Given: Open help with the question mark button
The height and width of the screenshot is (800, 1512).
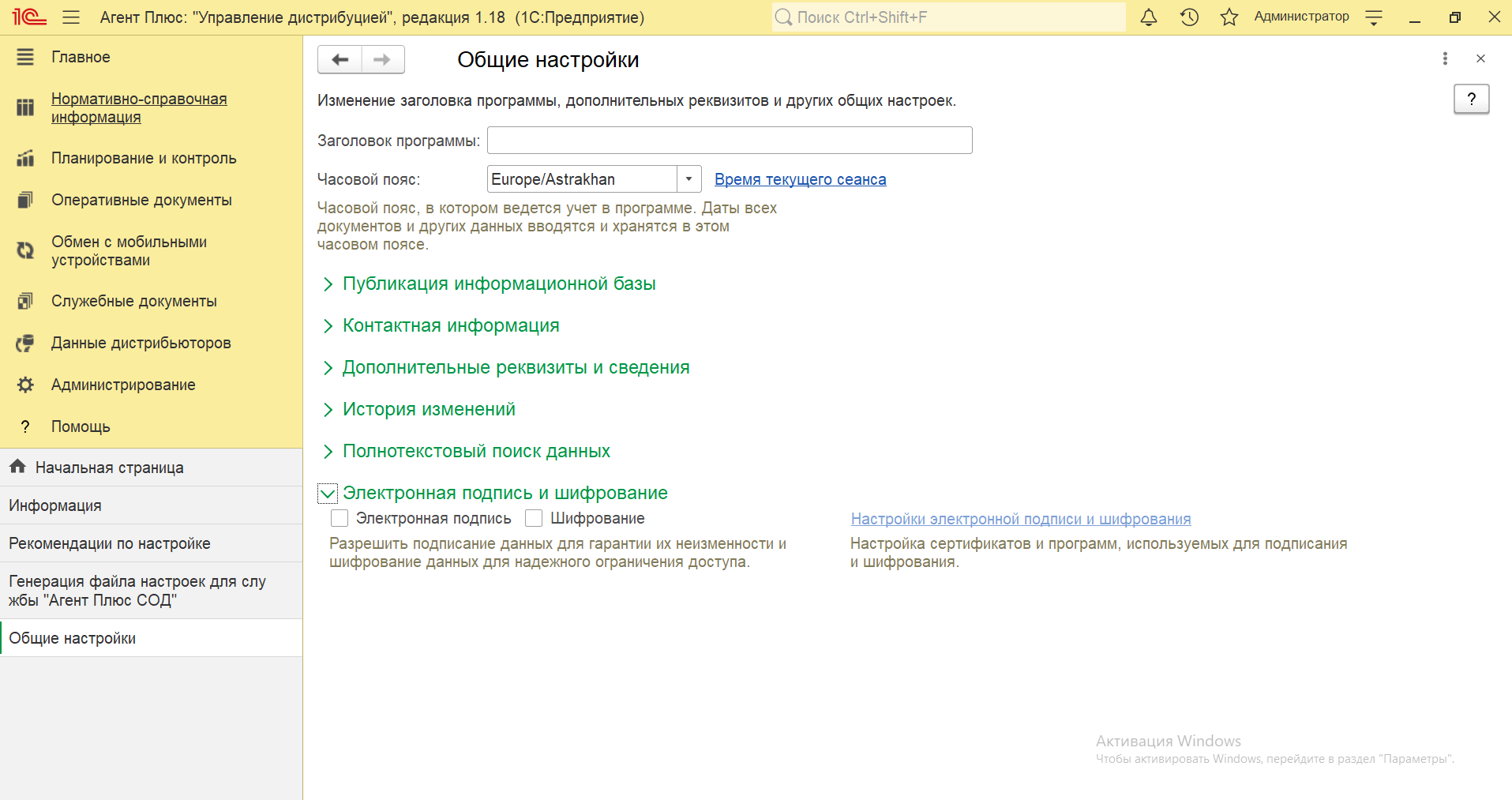Looking at the screenshot, I should click(x=1471, y=99).
